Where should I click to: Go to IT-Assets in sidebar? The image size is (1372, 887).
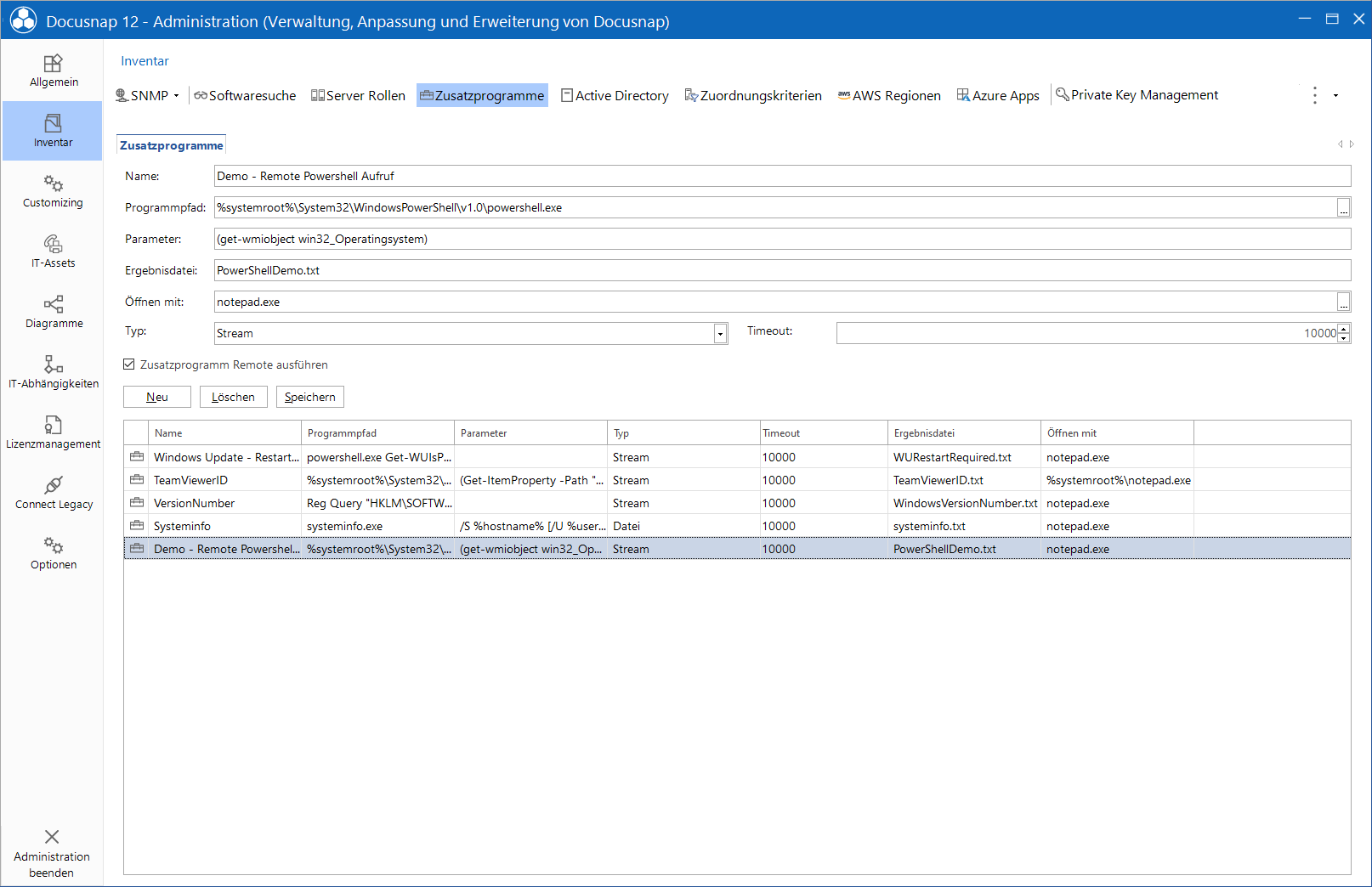[53, 251]
